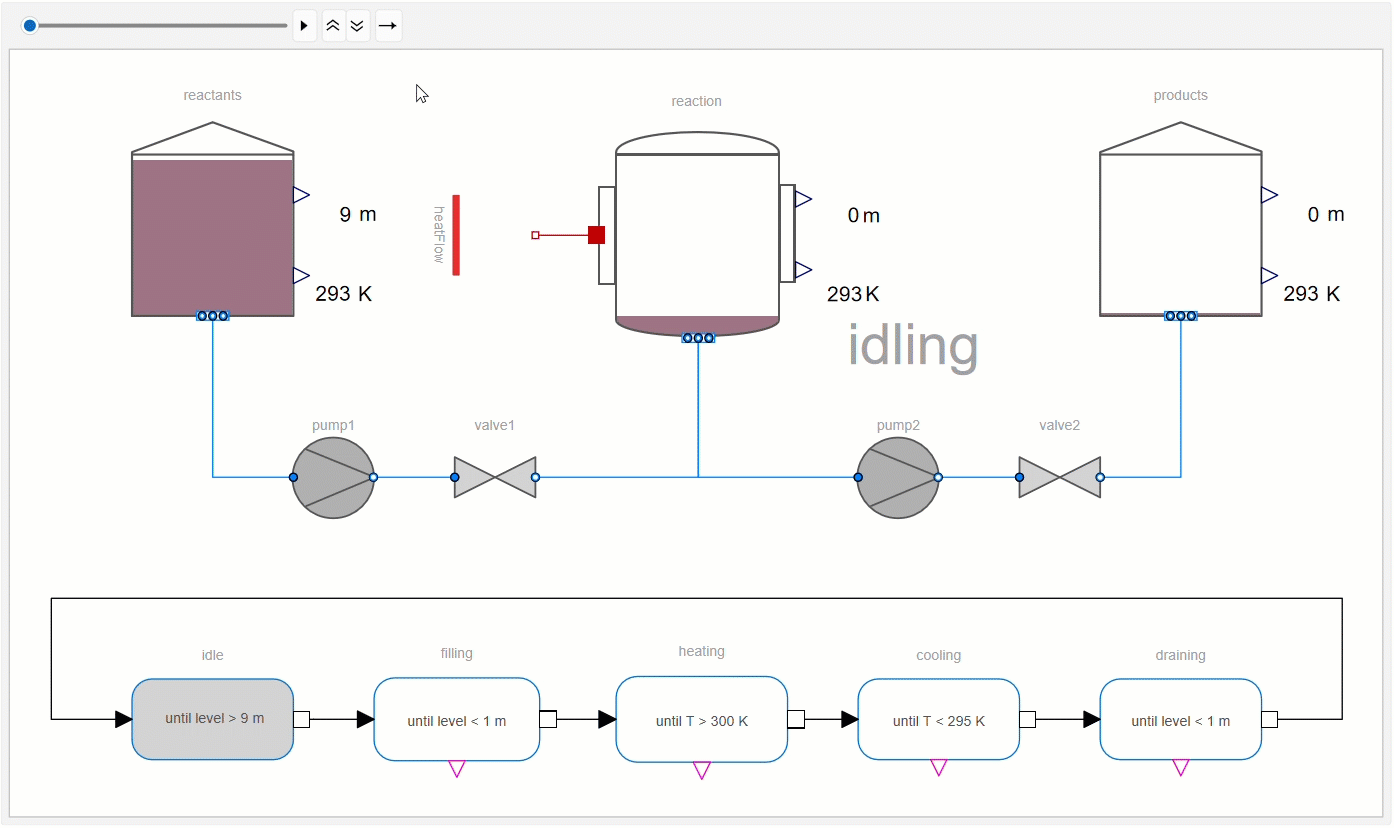The height and width of the screenshot is (828, 1394).
Task: Select the idle state block
Action: (212, 719)
